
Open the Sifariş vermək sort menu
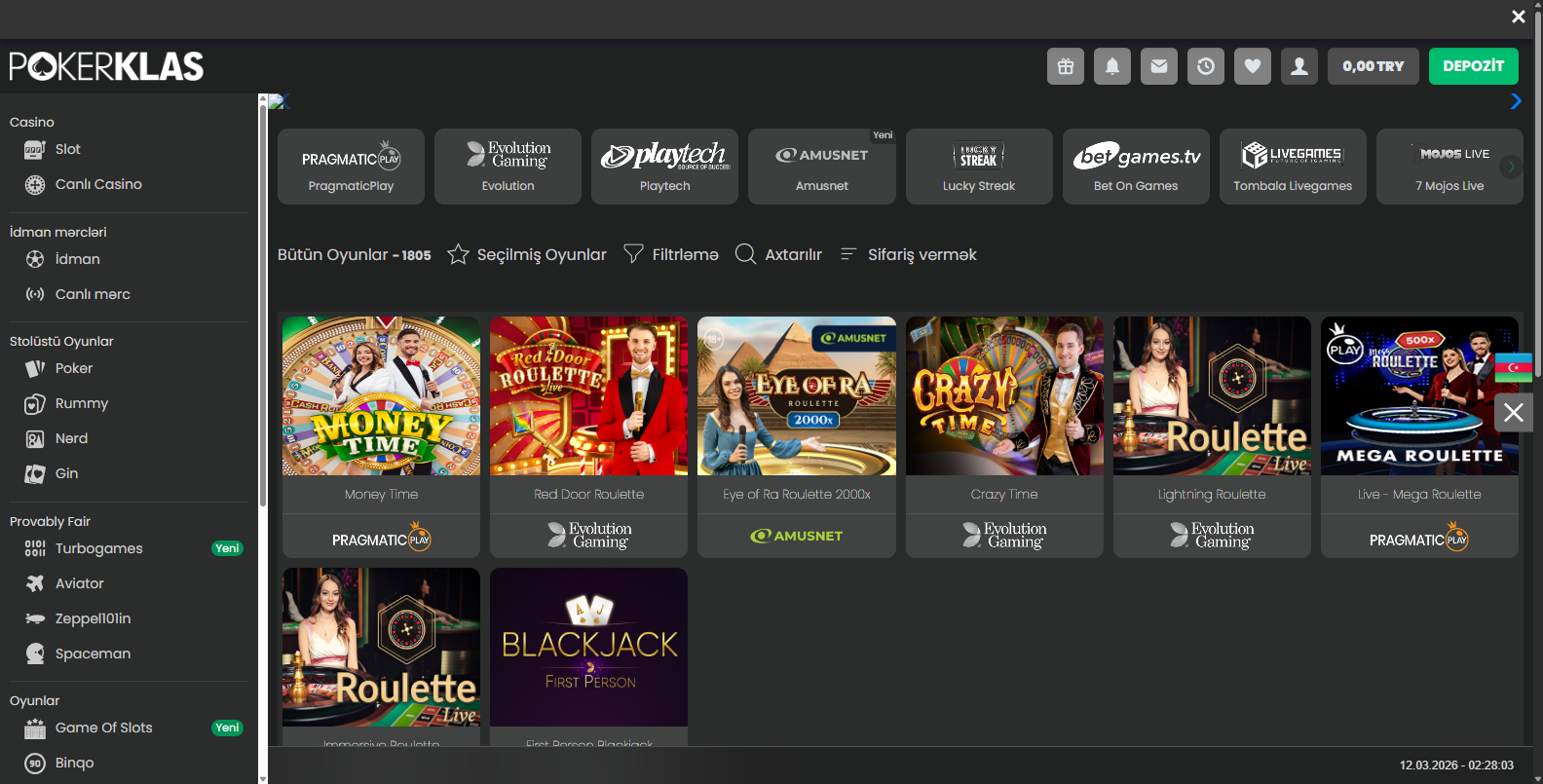tap(848, 254)
